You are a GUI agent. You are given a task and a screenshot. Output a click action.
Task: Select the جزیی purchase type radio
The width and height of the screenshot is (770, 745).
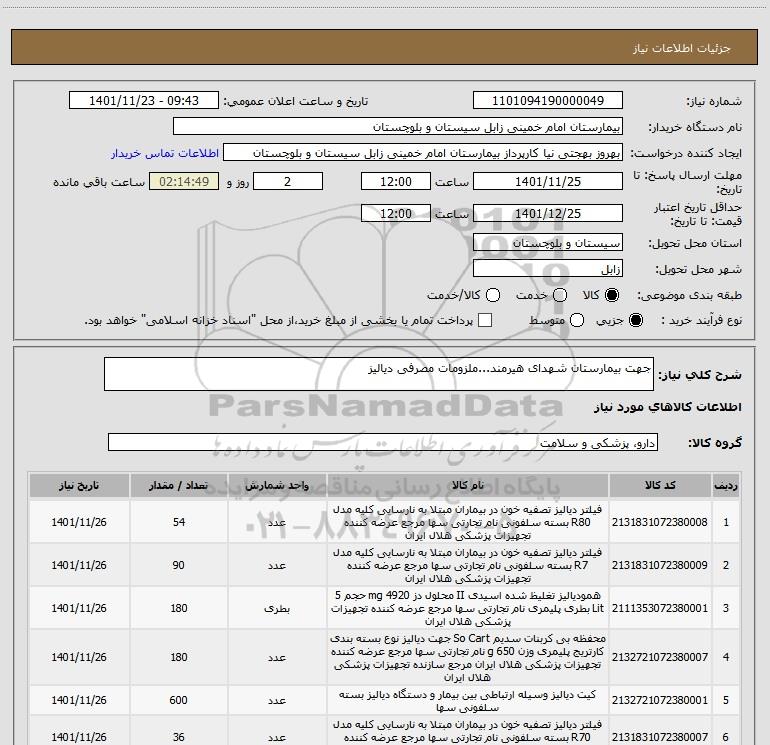click(635, 320)
